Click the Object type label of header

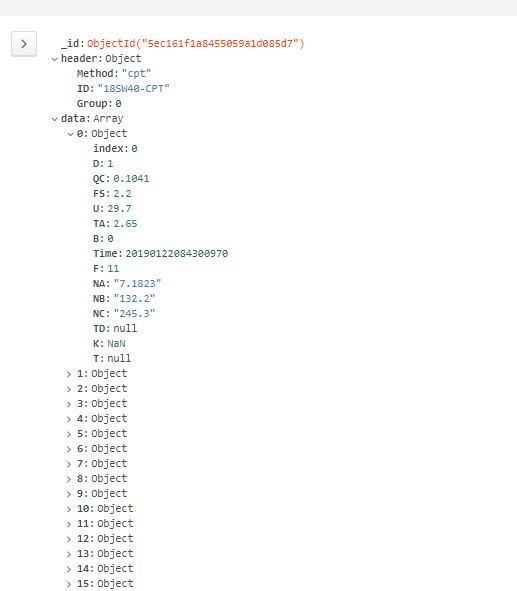(123, 59)
